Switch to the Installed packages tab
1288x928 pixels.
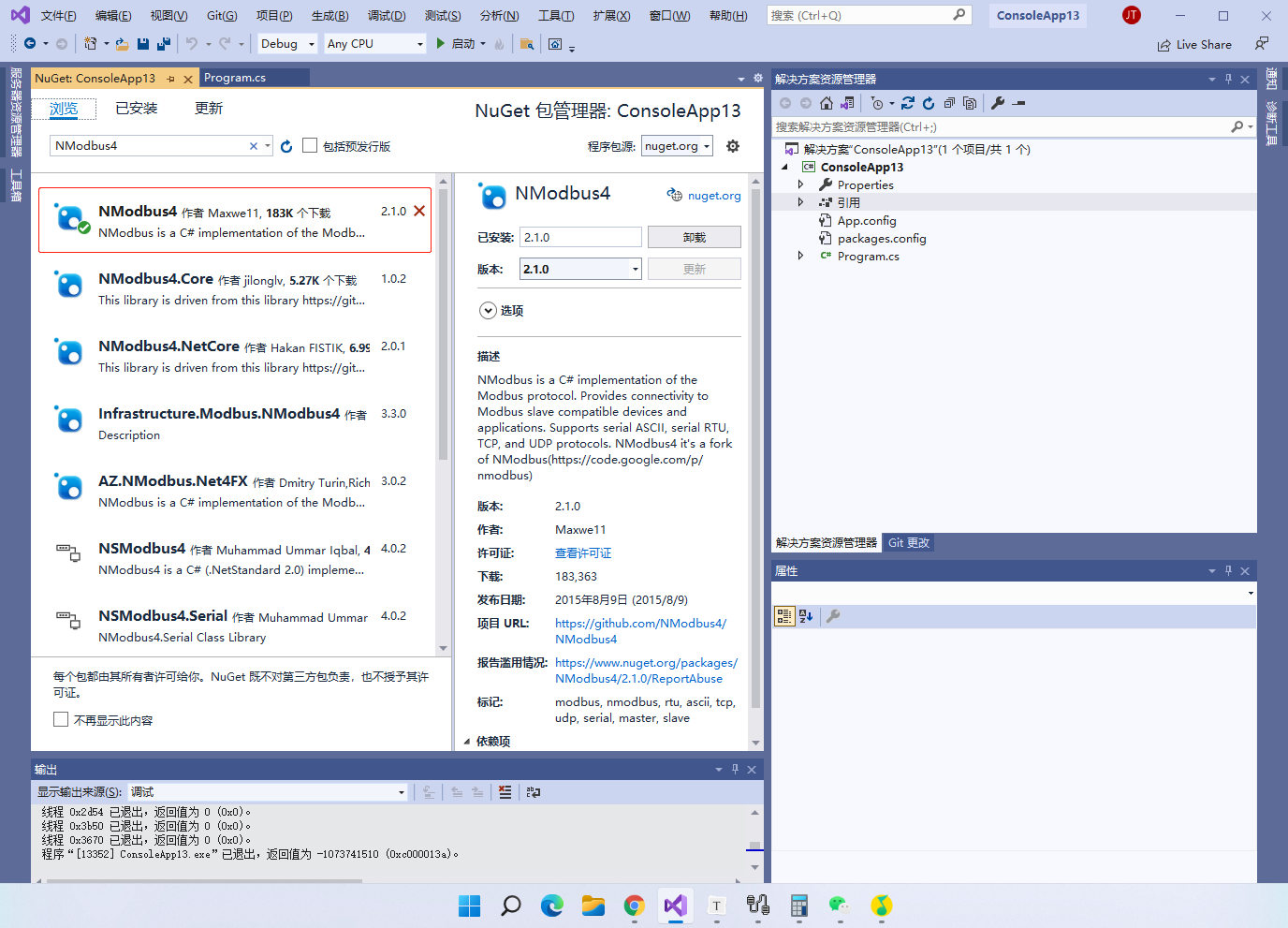[x=137, y=109]
